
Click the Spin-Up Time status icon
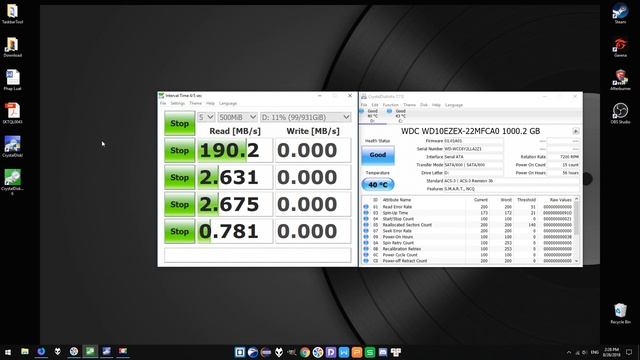point(366,213)
